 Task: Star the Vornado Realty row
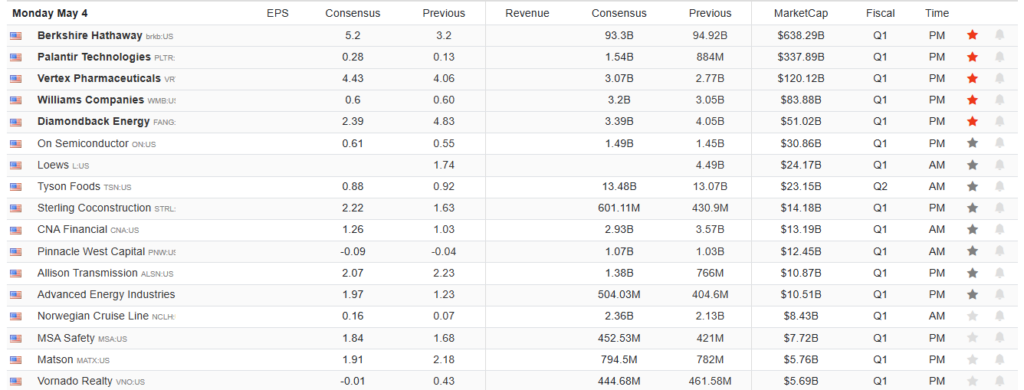point(972,382)
